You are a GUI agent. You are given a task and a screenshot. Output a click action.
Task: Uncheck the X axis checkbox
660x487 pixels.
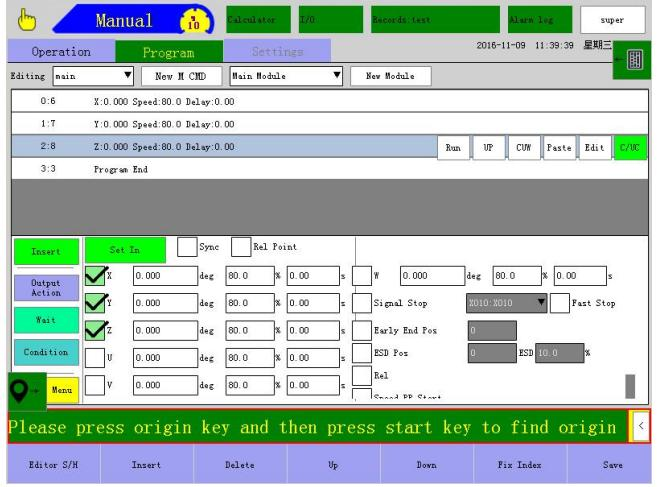coord(93,271)
